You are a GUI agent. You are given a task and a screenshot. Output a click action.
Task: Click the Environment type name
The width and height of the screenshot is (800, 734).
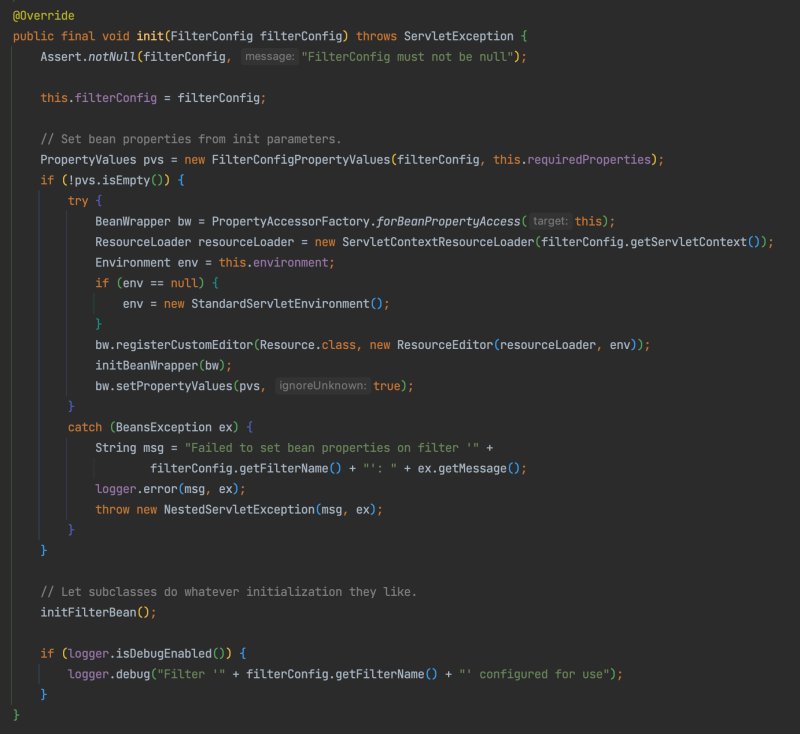pyautogui.click(x=133, y=263)
